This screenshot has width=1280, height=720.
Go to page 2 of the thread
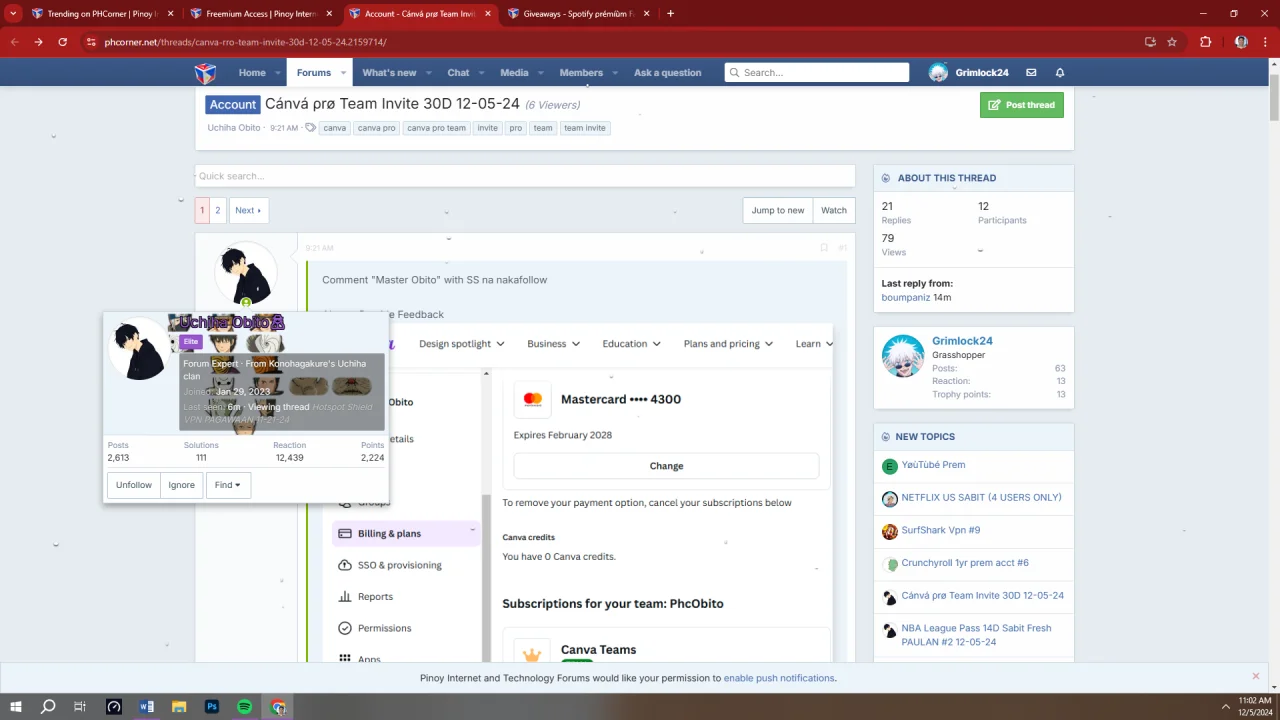(x=218, y=210)
